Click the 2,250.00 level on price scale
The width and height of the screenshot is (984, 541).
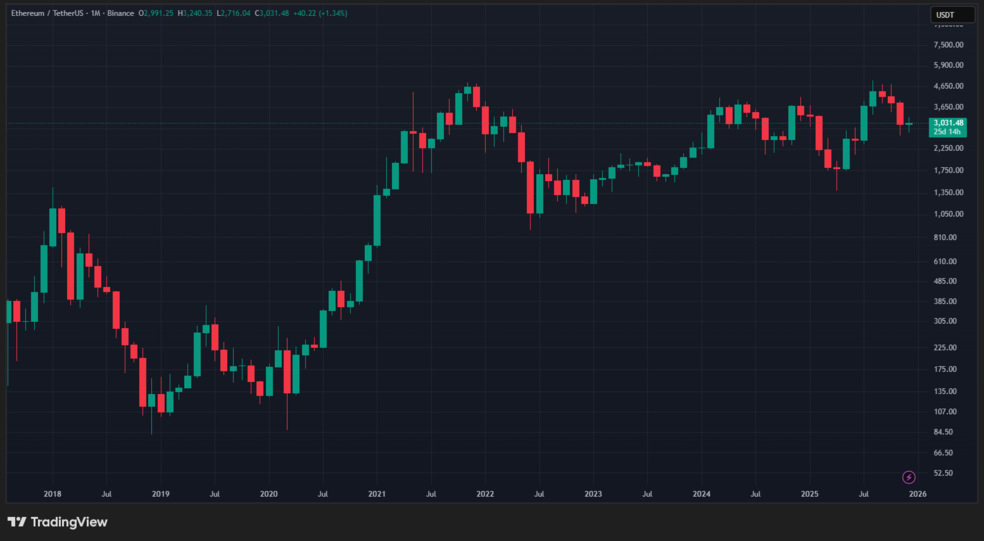click(x=948, y=148)
